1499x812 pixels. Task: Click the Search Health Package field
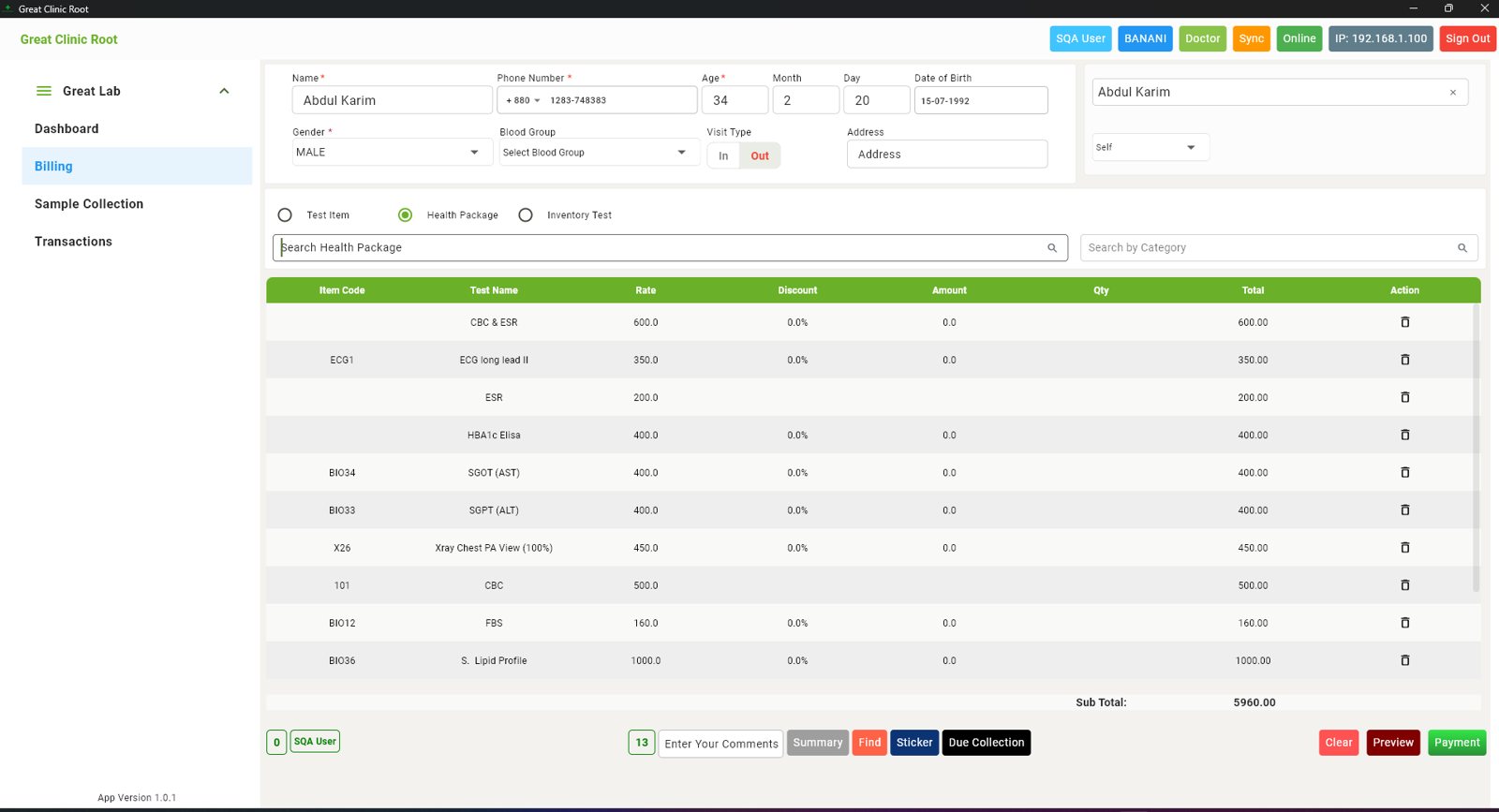pos(671,248)
